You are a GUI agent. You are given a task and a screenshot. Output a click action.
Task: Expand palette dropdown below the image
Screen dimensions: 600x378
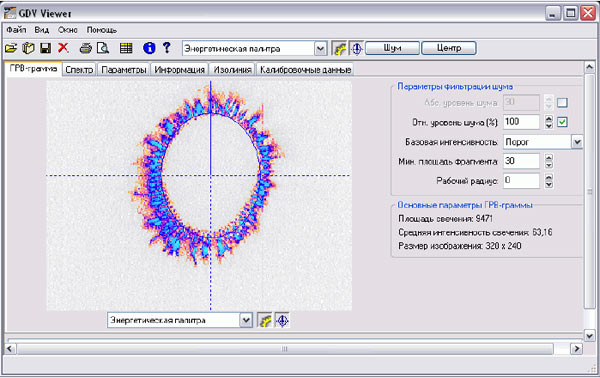click(x=246, y=320)
